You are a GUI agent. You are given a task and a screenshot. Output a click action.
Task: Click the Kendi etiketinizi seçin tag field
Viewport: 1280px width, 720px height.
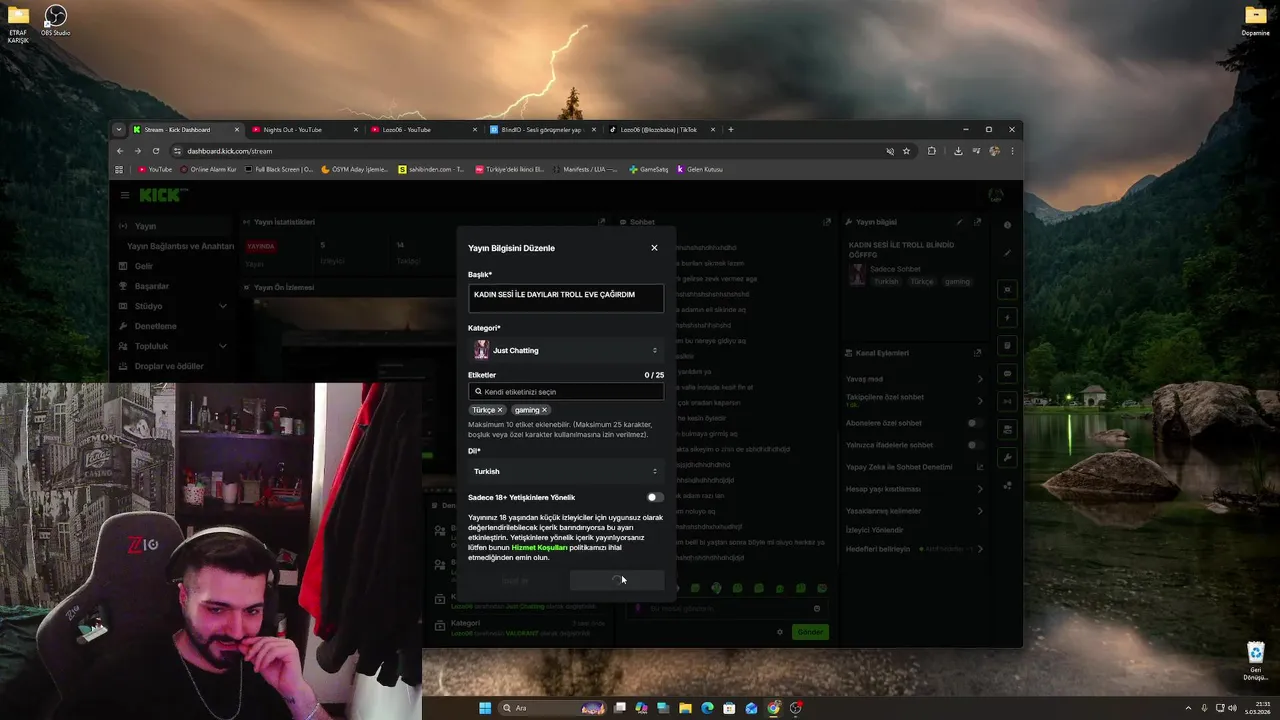[565, 392]
